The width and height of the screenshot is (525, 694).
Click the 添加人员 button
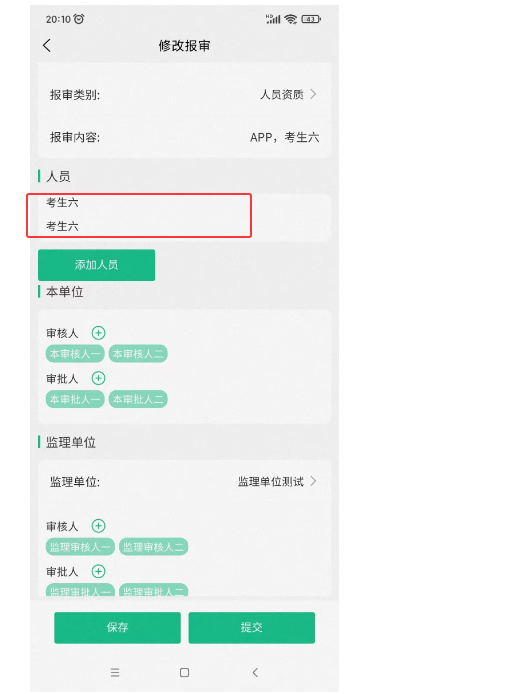pyautogui.click(x=97, y=265)
